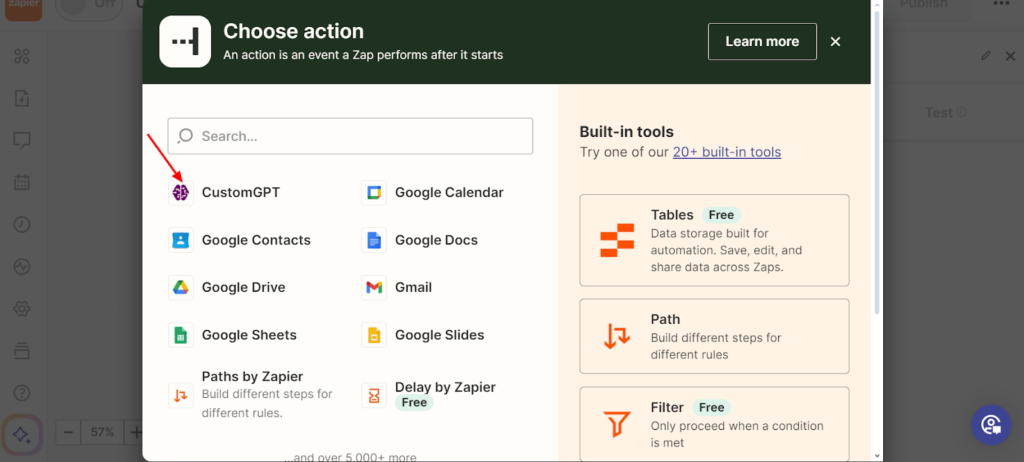
Task: Open the versions stack sidebar icon
Action: coord(22,350)
